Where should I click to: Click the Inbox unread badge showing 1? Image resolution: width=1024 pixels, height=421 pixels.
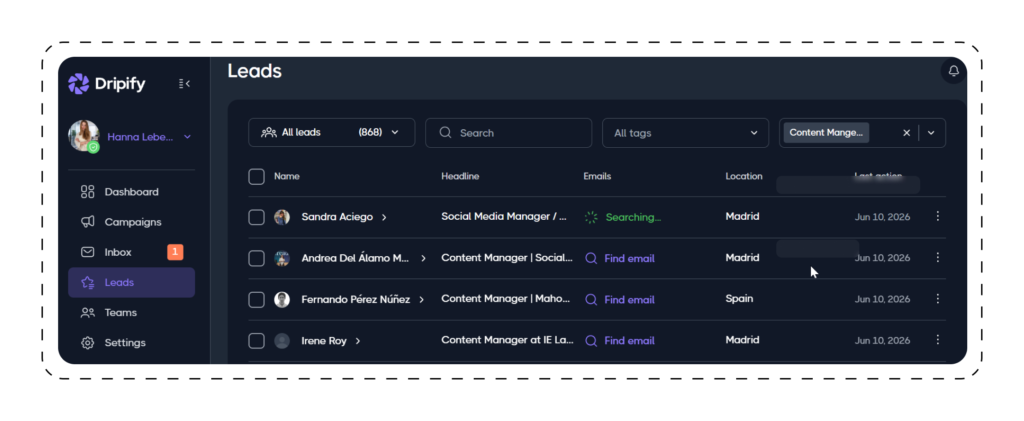[175, 252]
